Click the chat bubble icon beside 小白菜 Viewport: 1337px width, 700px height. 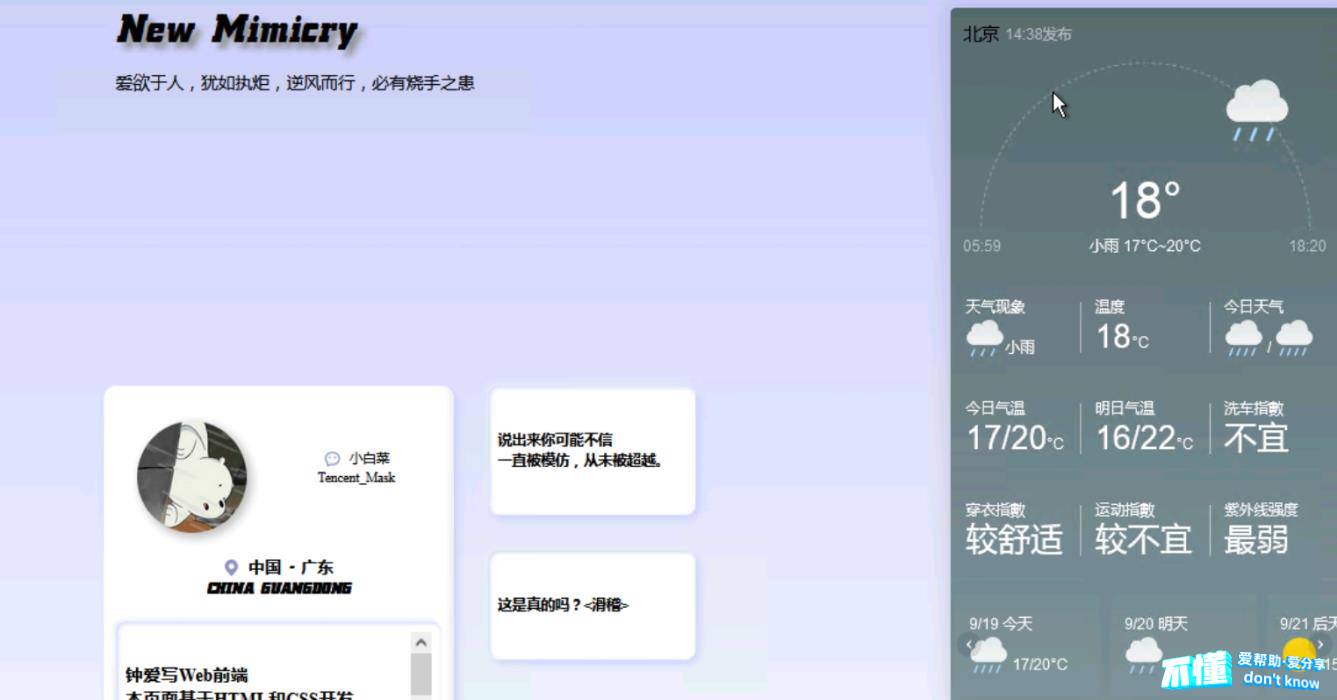pos(332,459)
